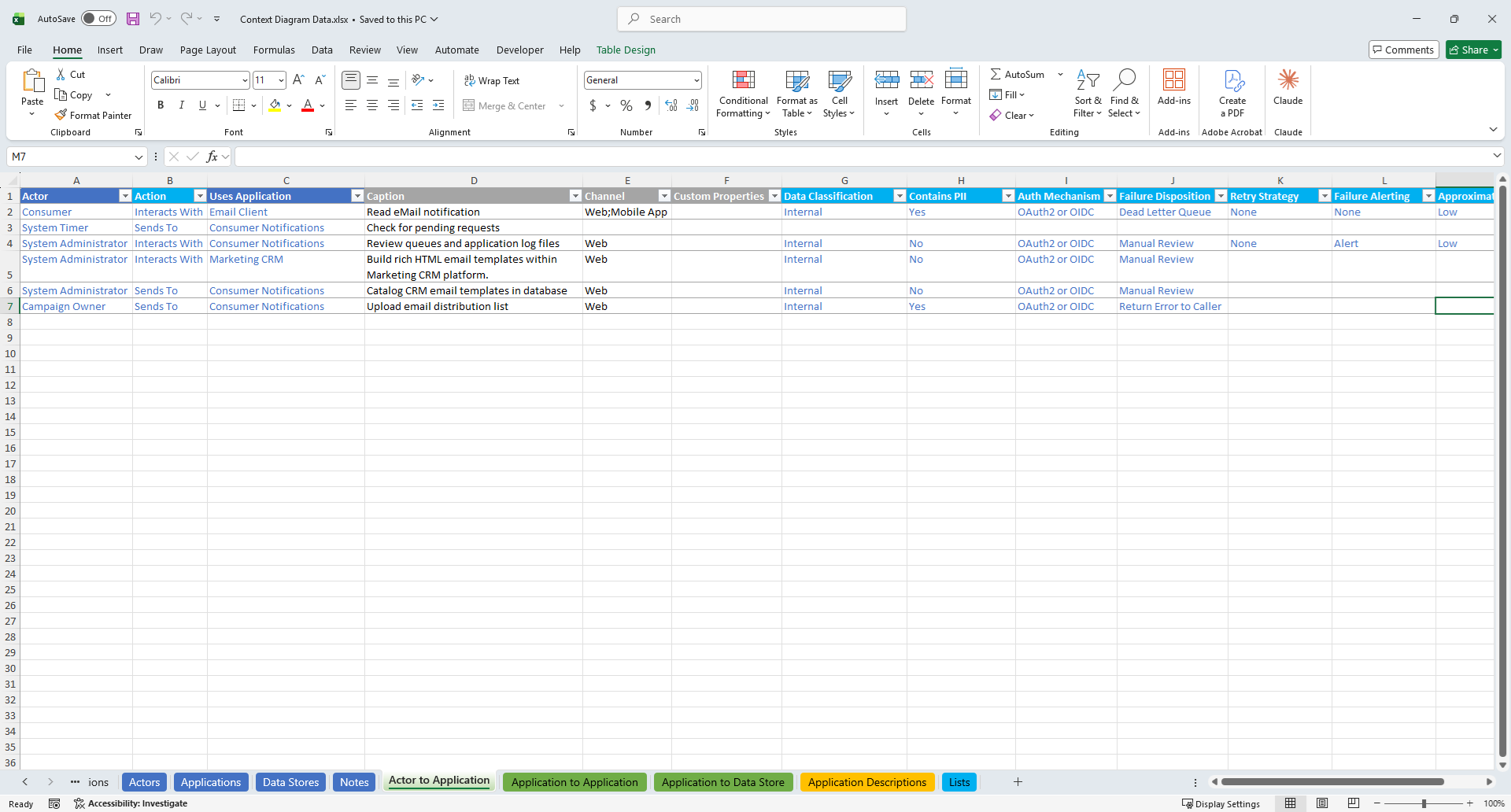Center align text horizontally

click(x=372, y=105)
